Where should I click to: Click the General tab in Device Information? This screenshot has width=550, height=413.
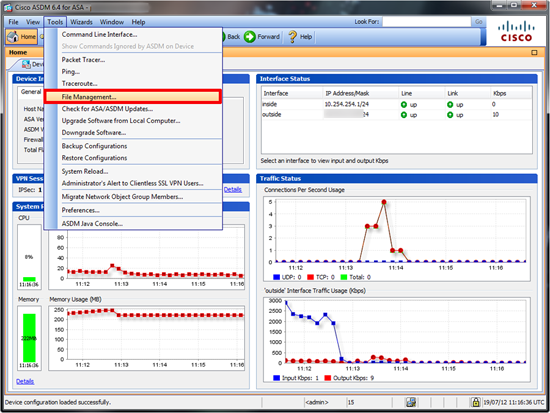click(x=31, y=92)
